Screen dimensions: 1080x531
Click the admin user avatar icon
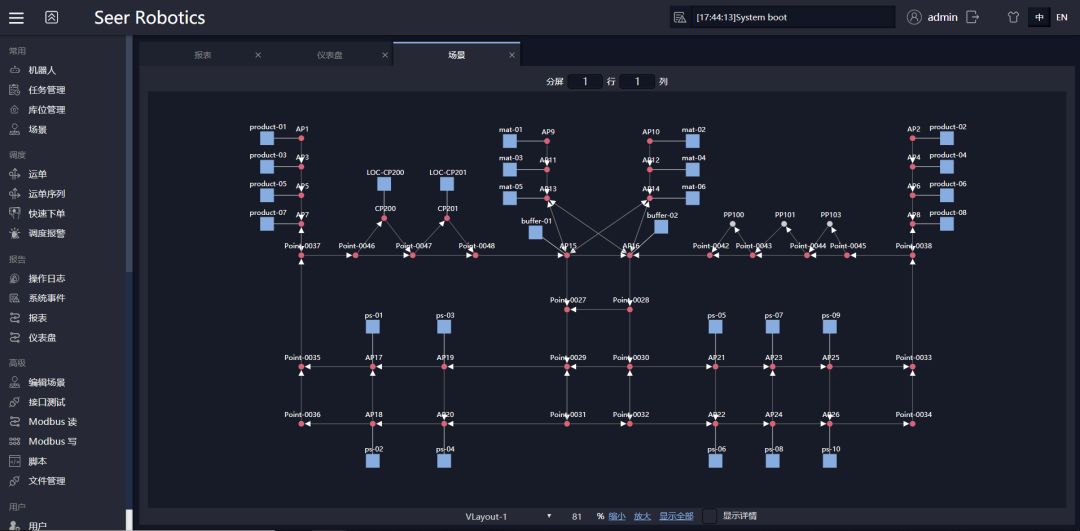[x=914, y=17]
